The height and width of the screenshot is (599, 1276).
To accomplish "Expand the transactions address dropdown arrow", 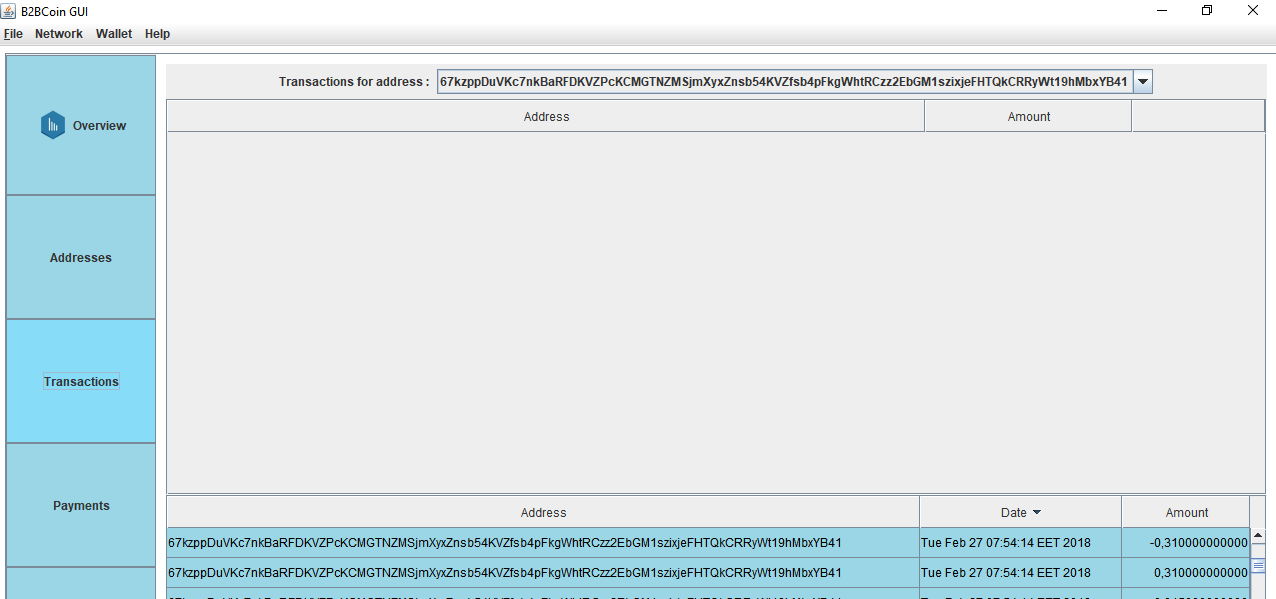I will click(1143, 82).
